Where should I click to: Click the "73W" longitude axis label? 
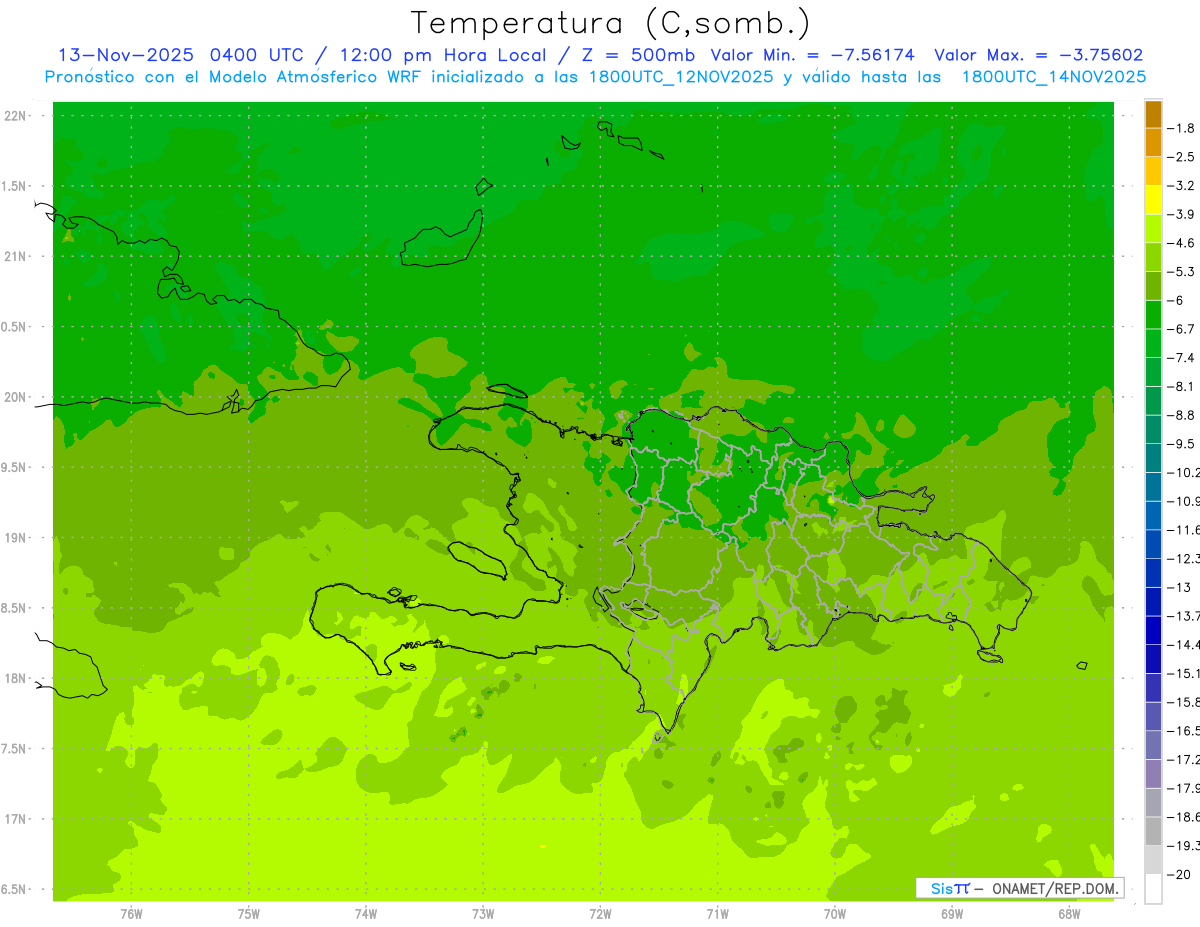[x=483, y=914]
